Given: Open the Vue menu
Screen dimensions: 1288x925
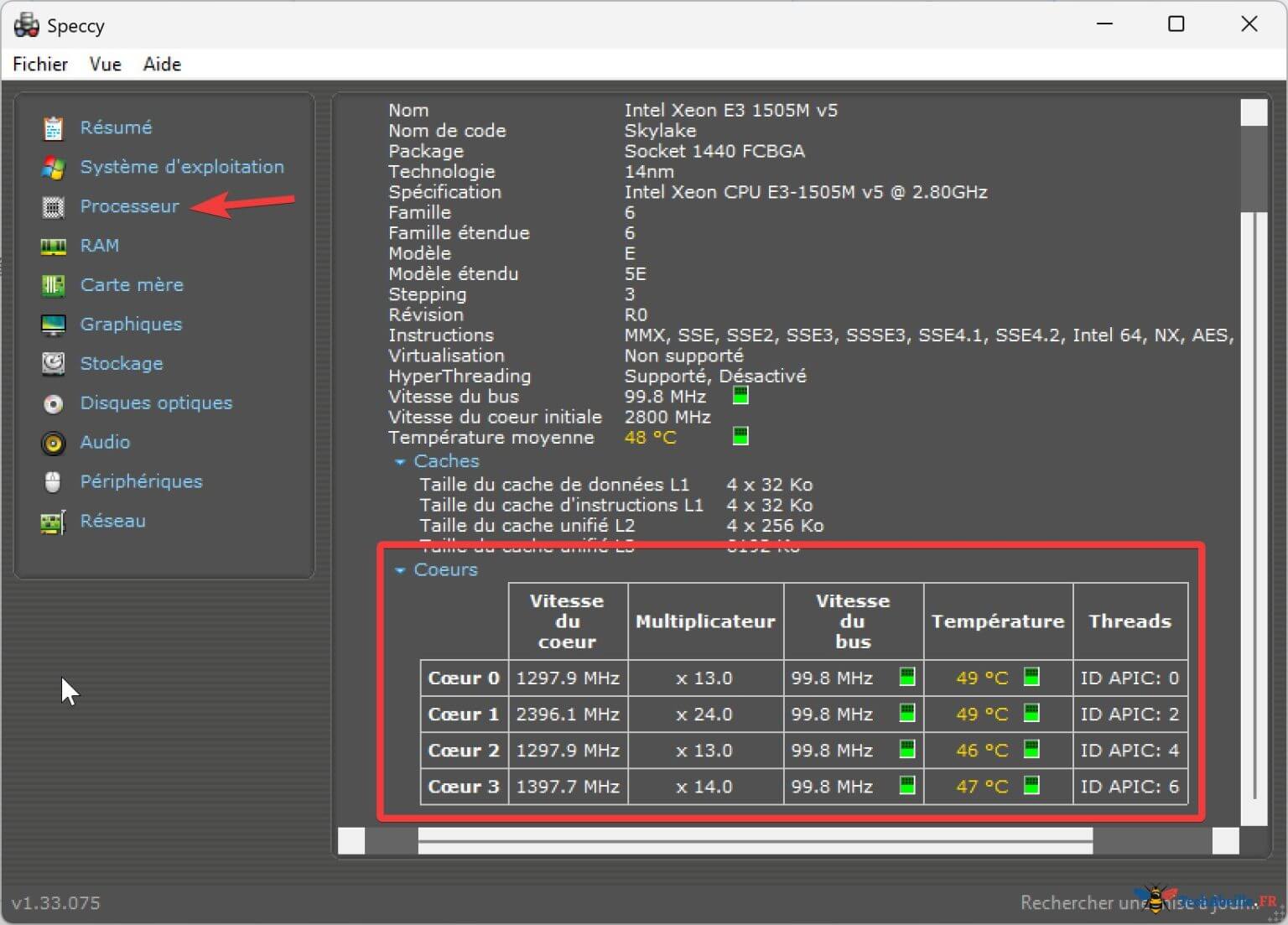Looking at the screenshot, I should [x=104, y=65].
